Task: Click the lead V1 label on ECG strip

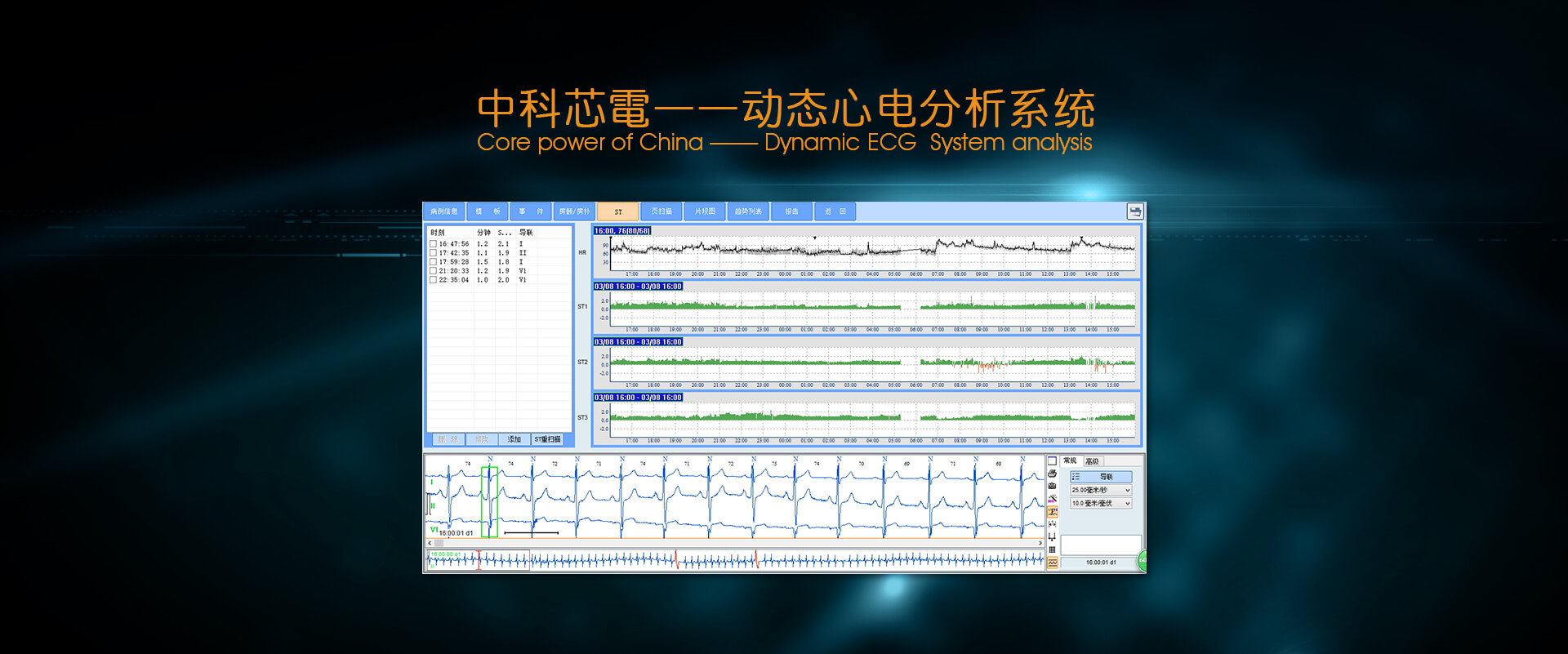Action: [x=434, y=530]
